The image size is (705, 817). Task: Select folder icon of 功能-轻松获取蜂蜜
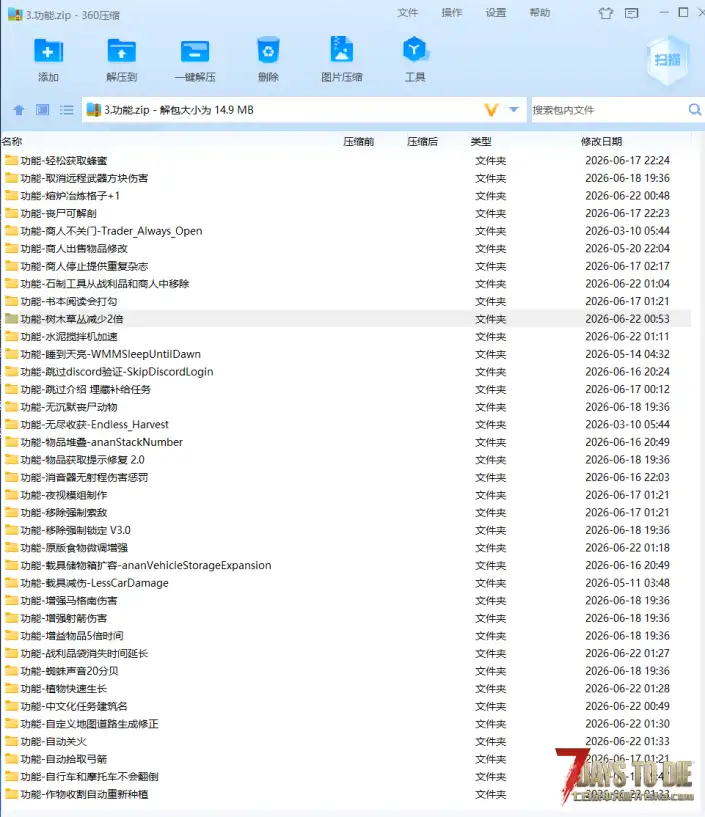11,160
